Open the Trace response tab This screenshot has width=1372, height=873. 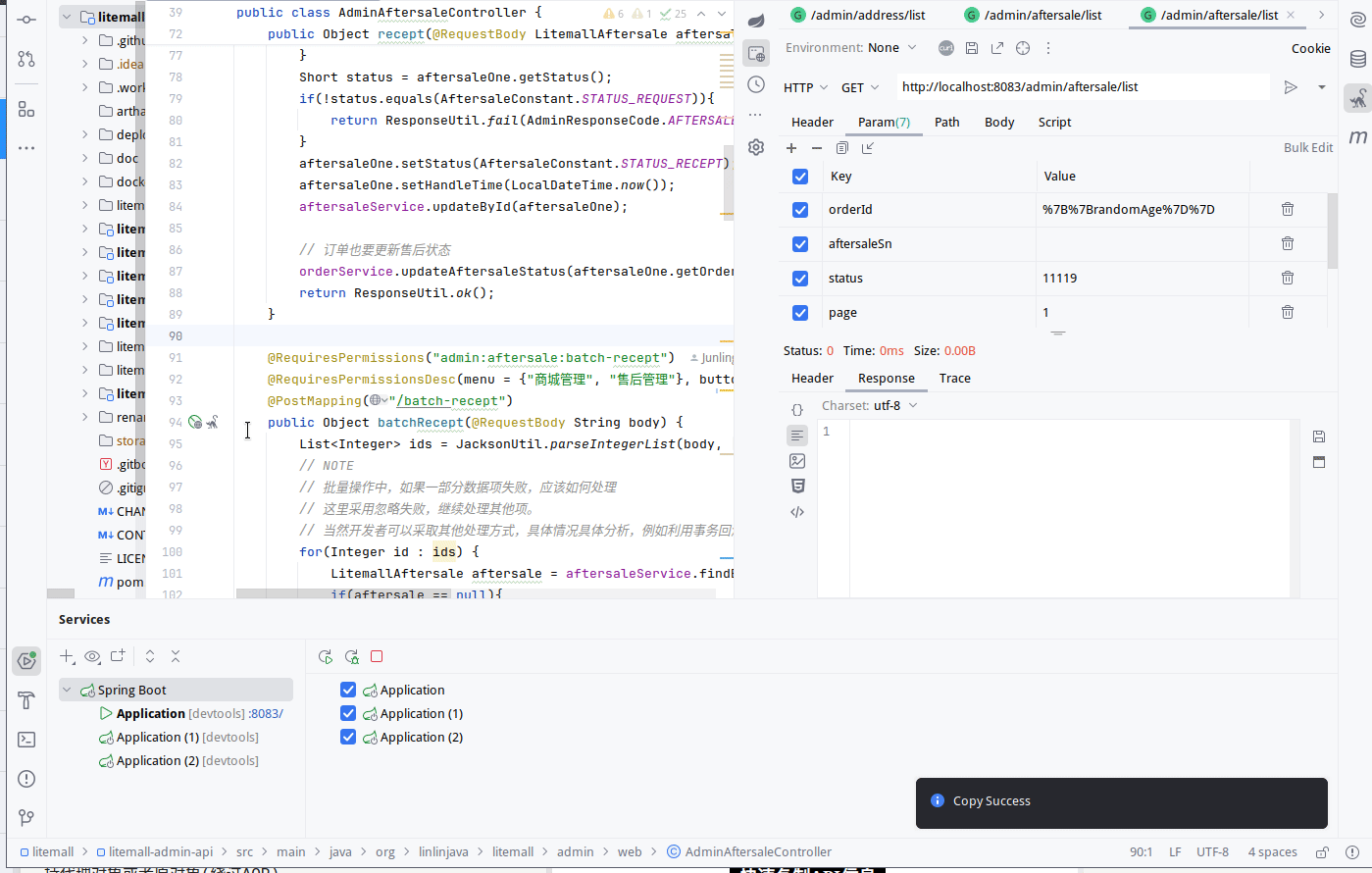click(955, 379)
